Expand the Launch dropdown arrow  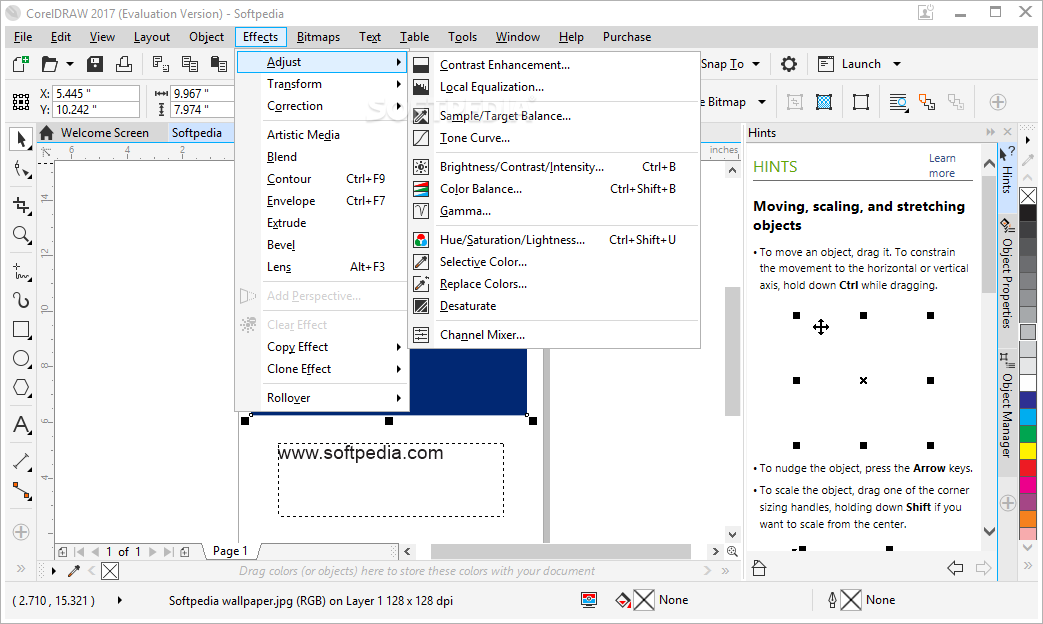point(897,64)
